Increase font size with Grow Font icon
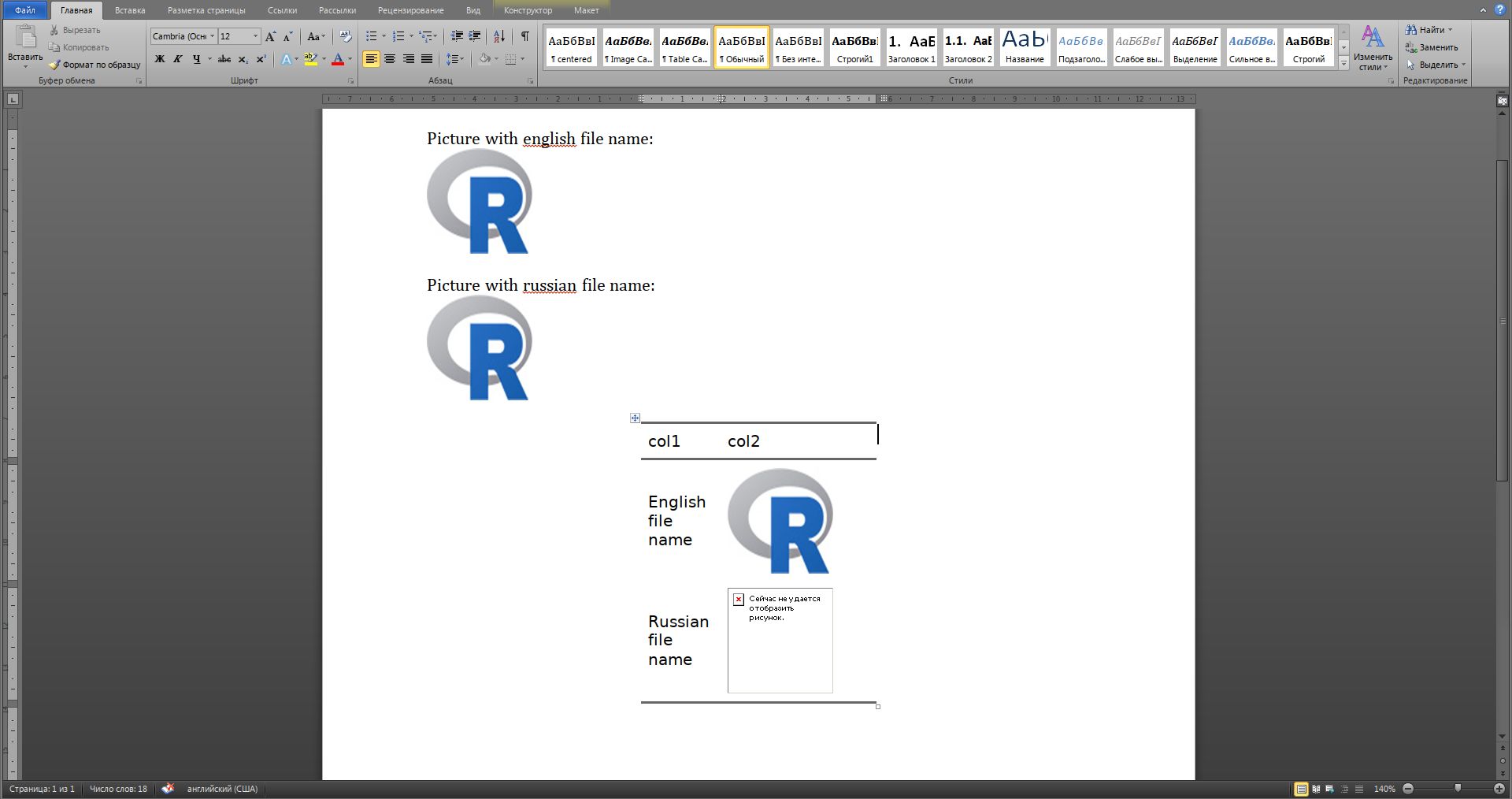 tap(271, 36)
